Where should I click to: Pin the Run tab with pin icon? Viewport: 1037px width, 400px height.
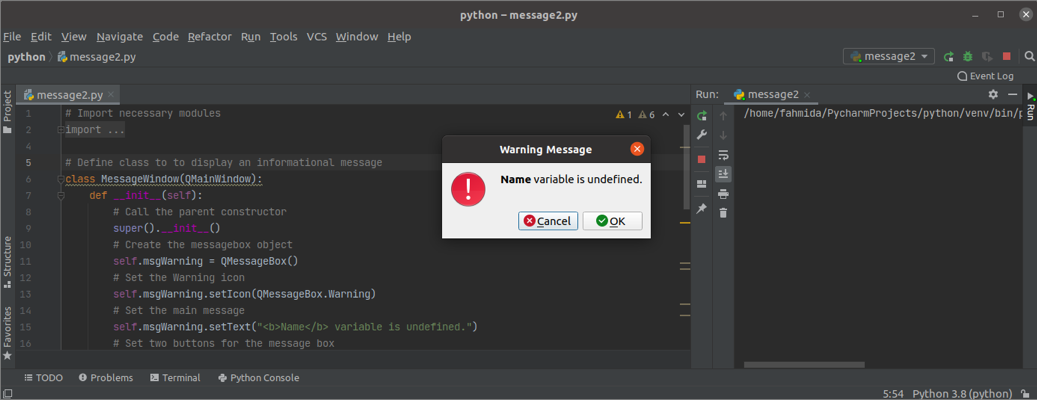pyautogui.click(x=702, y=208)
